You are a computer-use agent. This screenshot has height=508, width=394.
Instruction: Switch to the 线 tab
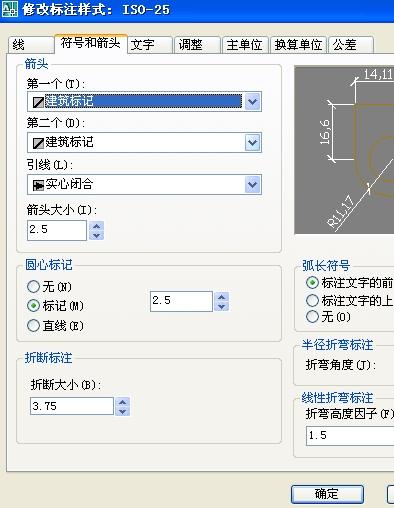tap(31, 45)
